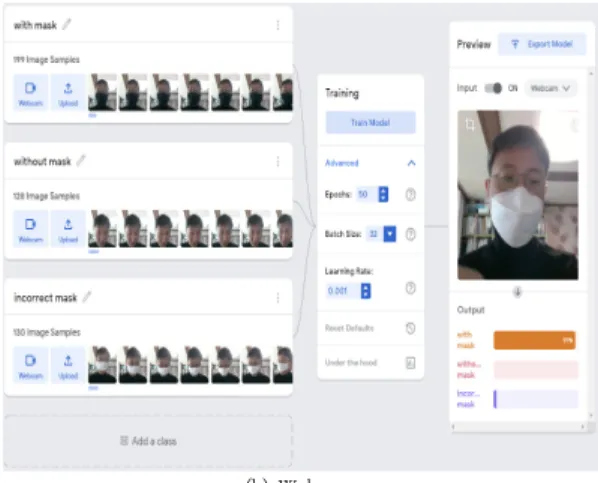Toggle the Input ON switch
The width and height of the screenshot is (598, 483).
[x=493, y=88]
